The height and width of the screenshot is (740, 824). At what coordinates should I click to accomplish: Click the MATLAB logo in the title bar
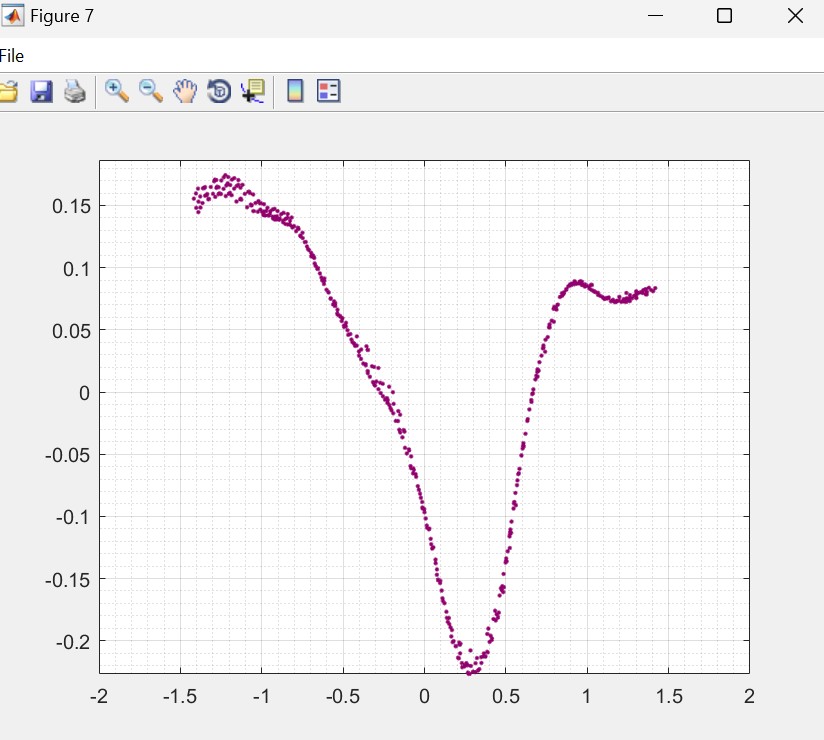click(13, 16)
